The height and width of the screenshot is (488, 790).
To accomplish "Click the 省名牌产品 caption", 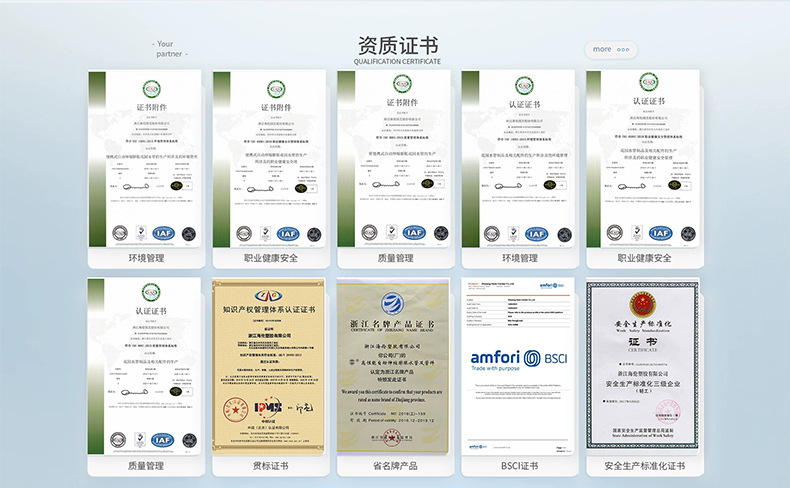I will pos(395,466).
